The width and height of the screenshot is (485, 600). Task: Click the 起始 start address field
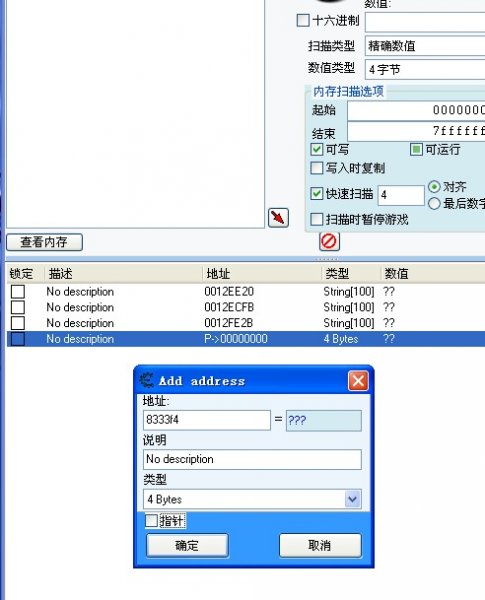click(x=416, y=110)
